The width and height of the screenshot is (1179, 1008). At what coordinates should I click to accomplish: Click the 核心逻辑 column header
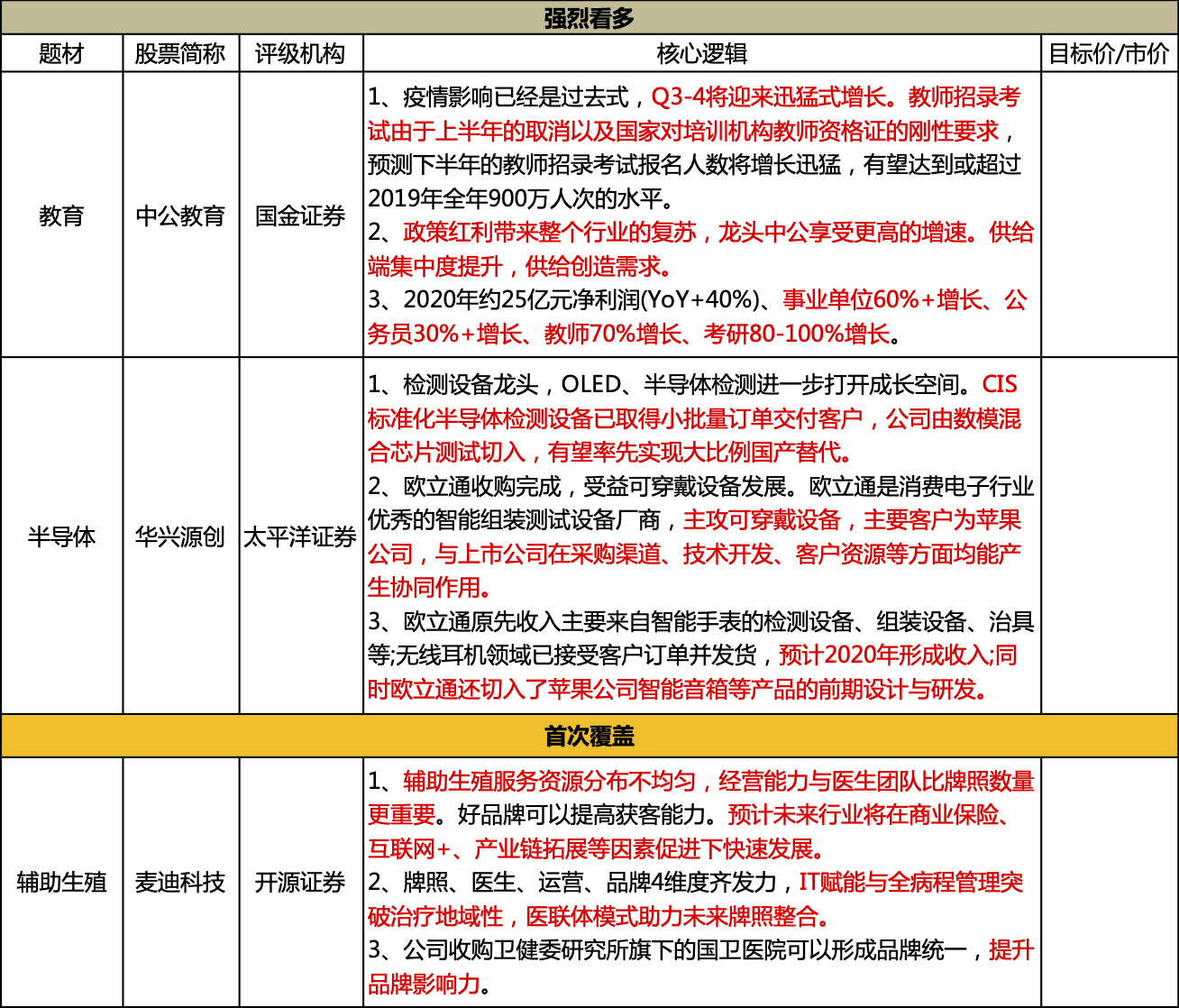pos(702,54)
